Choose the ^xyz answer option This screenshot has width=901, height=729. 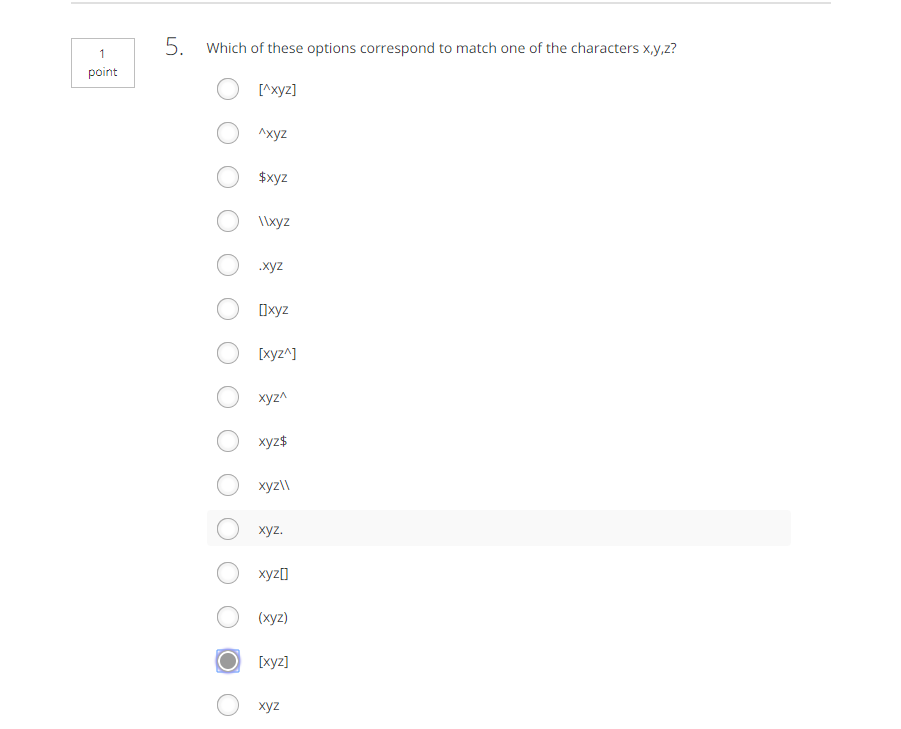[228, 133]
